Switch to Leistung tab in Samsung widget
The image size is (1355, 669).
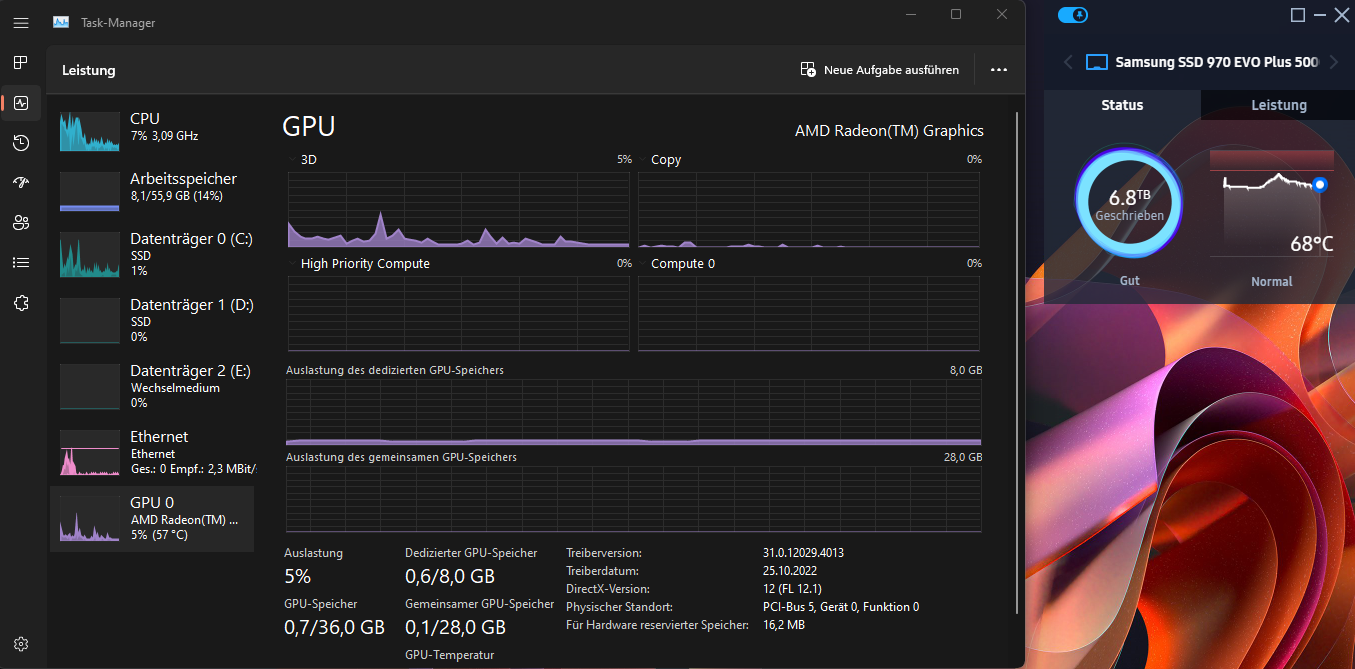pyautogui.click(x=1279, y=105)
